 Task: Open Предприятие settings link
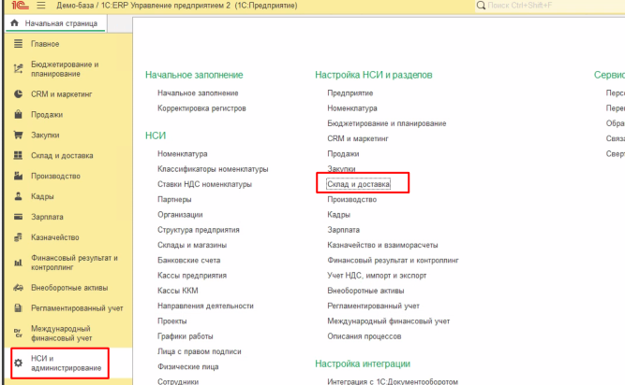pos(350,93)
